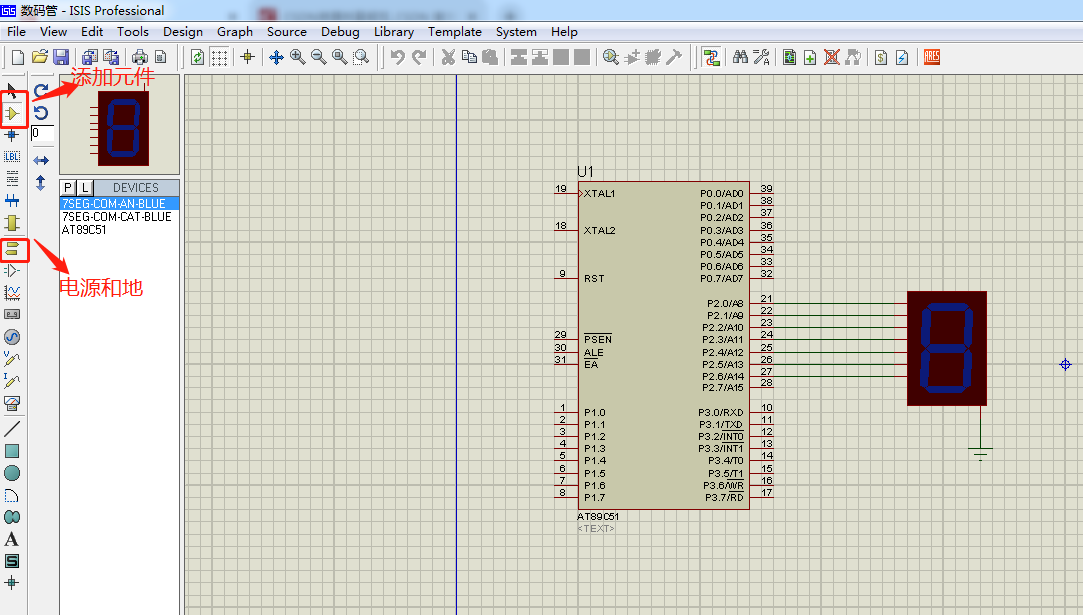
Task: Select 2D box graphics tool
Action: coord(12,451)
